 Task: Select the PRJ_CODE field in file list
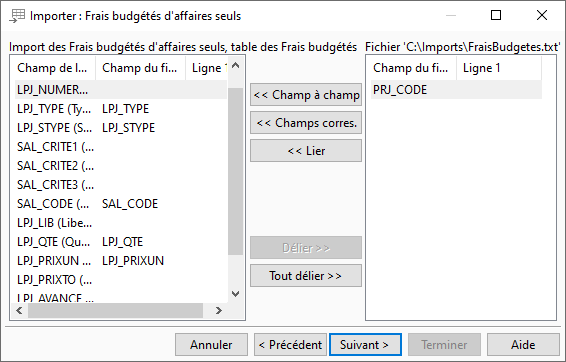pyautogui.click(x=456, y=90)
